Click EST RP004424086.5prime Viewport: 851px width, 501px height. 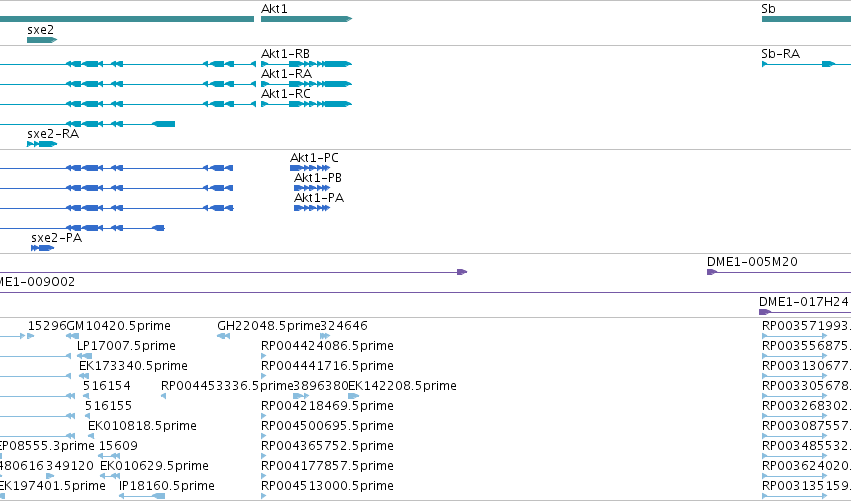point(327,346)
